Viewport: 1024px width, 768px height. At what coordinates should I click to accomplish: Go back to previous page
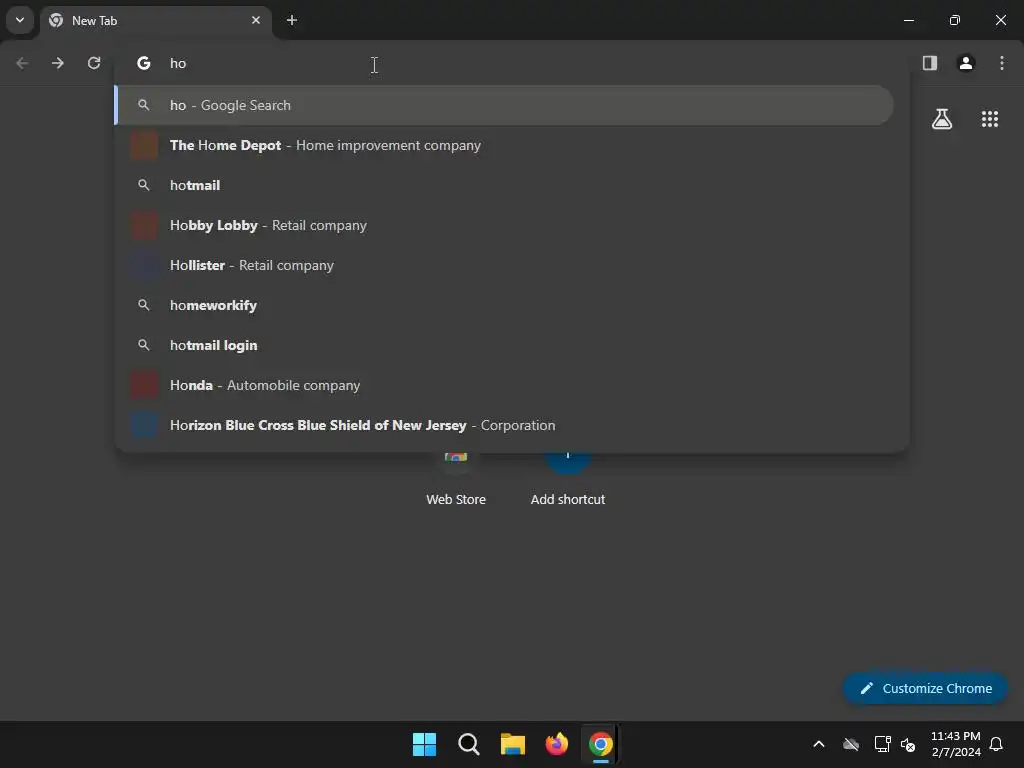click(22, 63)
